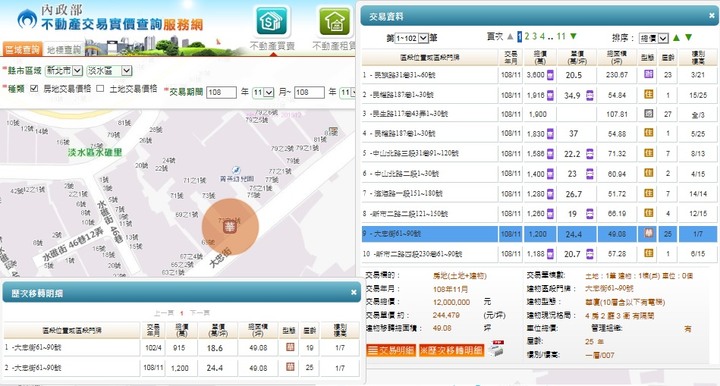720x386 pixels.
Task: Open the 排序 sort-by dropdown
Action: click(x=654, y=38)
